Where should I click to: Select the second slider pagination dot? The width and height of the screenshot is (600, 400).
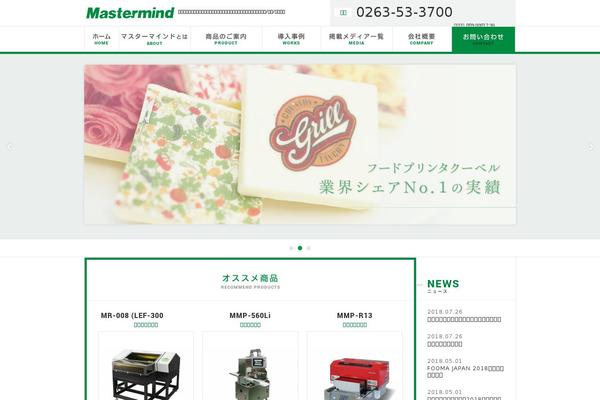300,248
